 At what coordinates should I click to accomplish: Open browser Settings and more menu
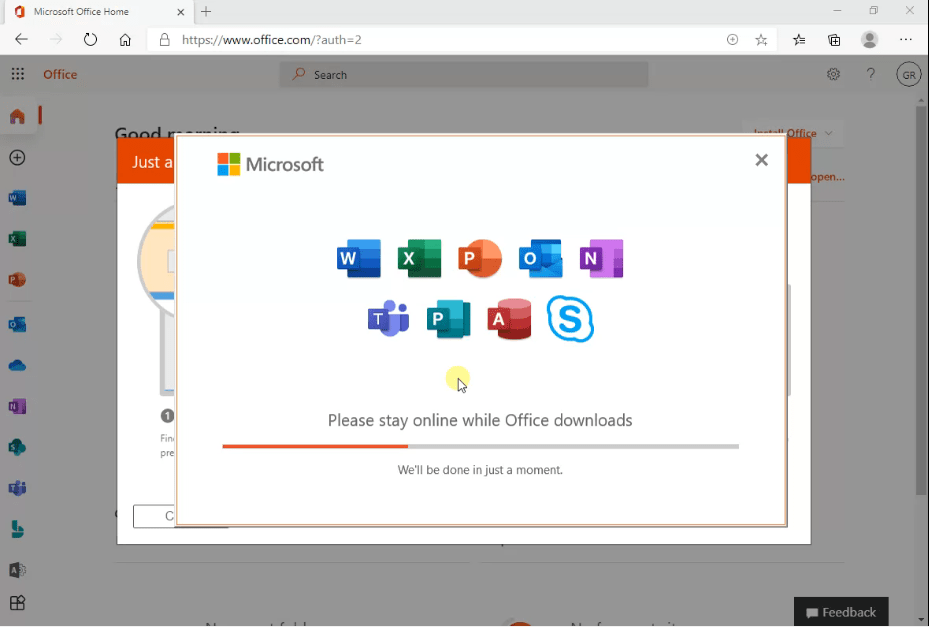coord(906,40)
